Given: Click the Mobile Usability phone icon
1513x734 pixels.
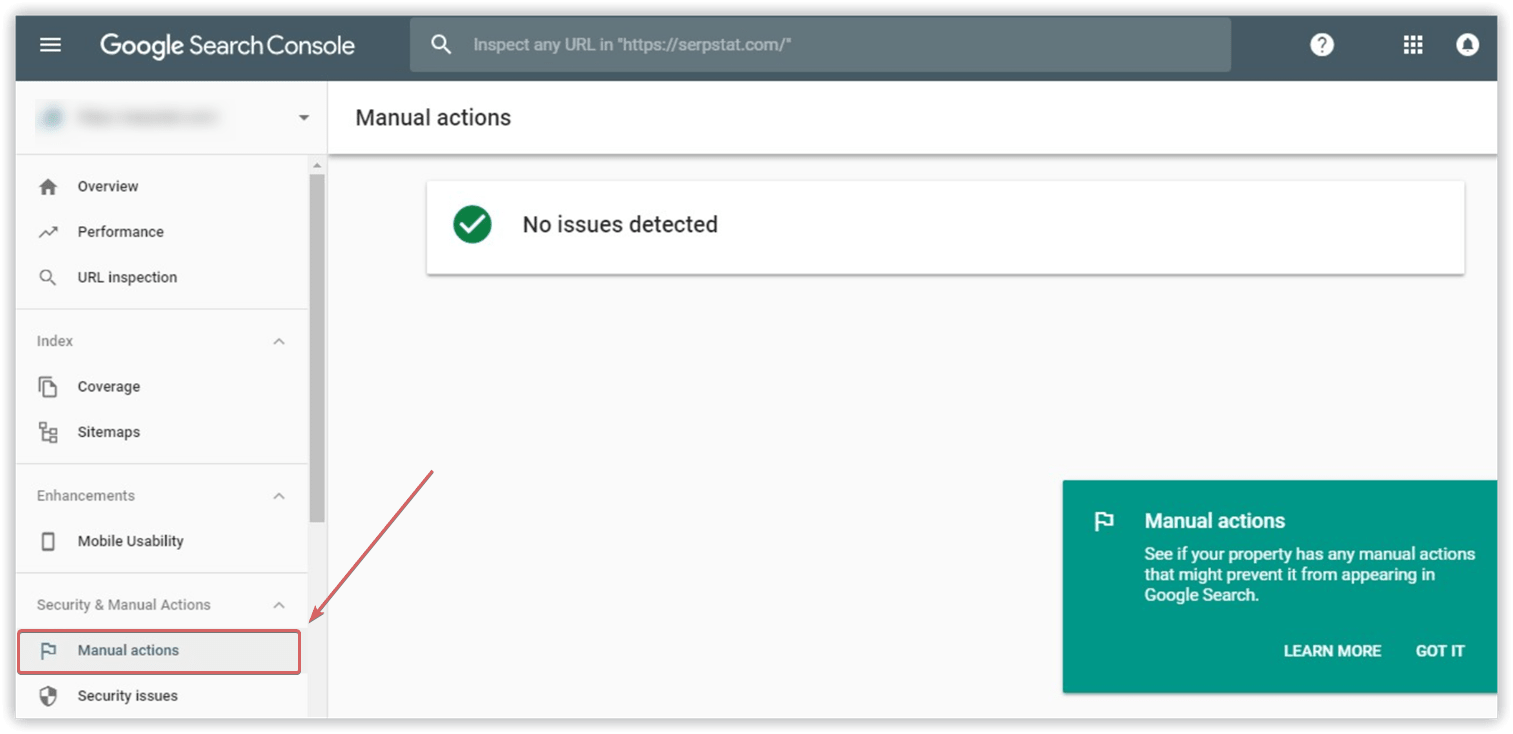Looking at the screenshot, I should [x=48, y=541].
